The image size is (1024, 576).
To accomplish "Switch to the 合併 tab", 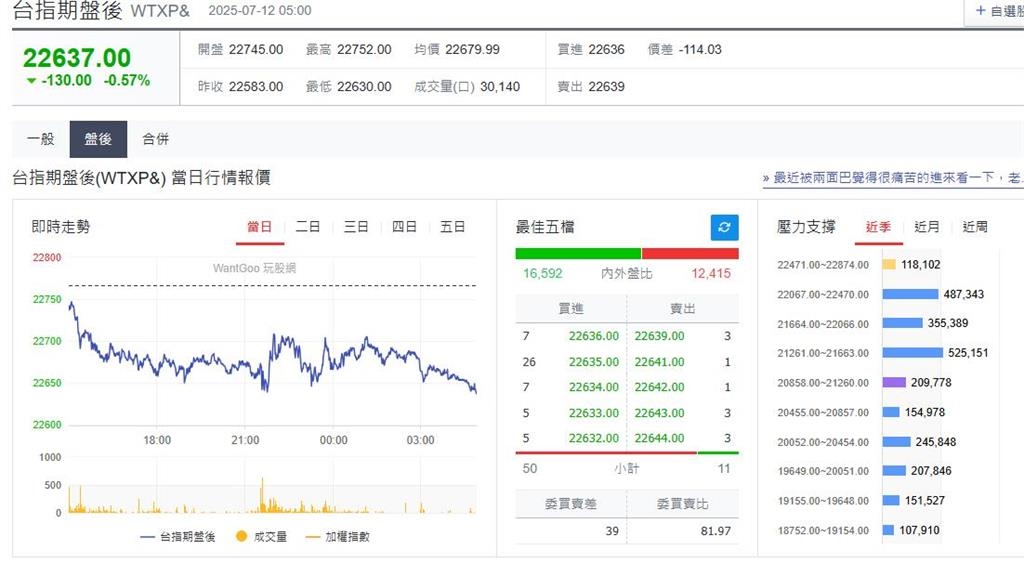I will tap(156, 139).
